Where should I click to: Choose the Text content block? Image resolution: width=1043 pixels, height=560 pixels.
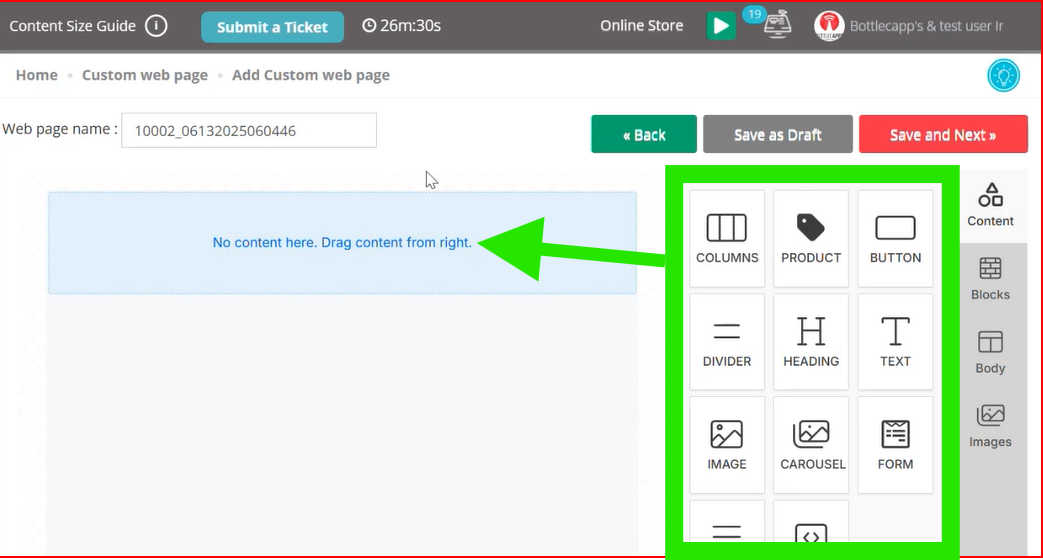(895, 342)
